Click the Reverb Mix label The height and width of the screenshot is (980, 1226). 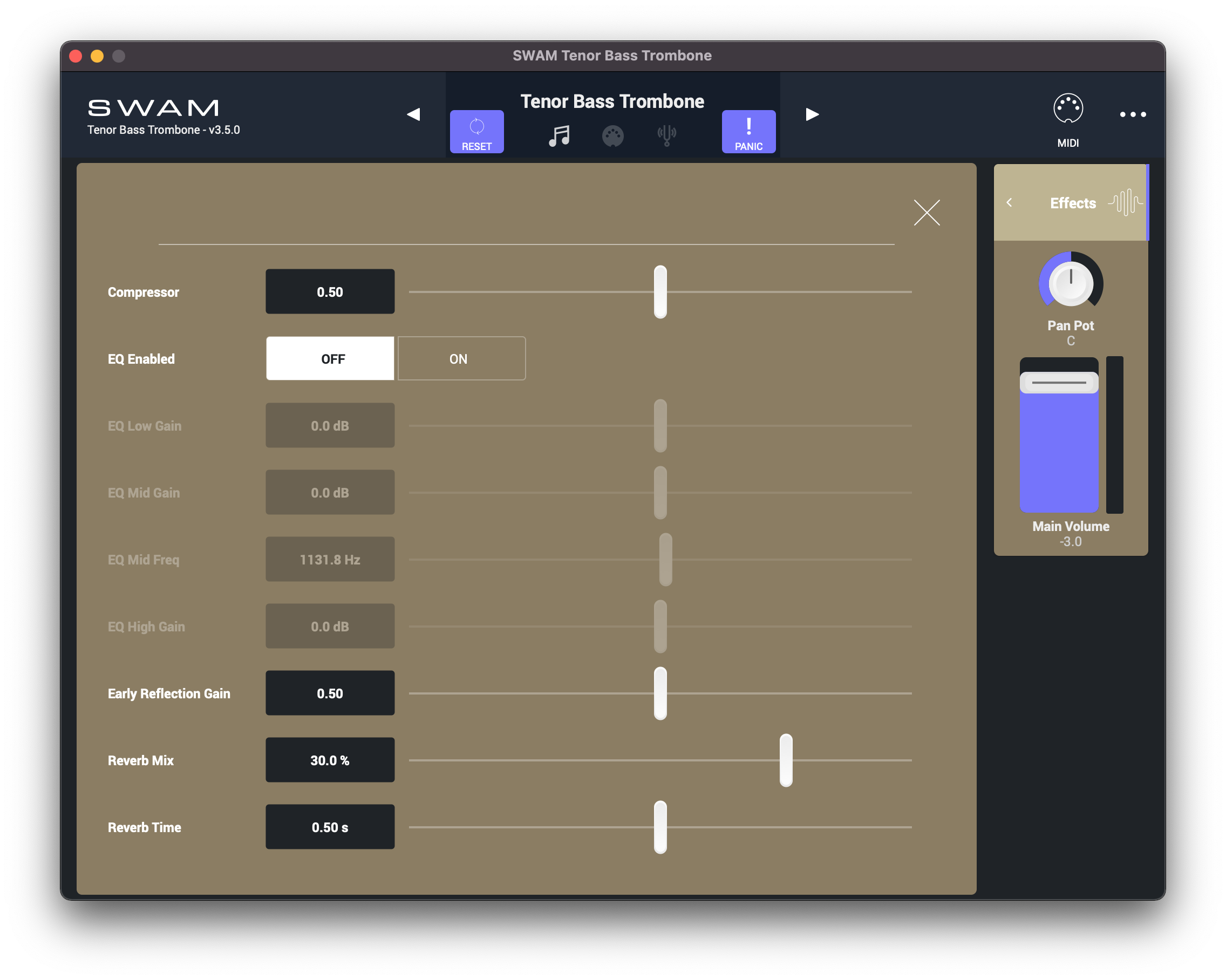tap(140, 761)
